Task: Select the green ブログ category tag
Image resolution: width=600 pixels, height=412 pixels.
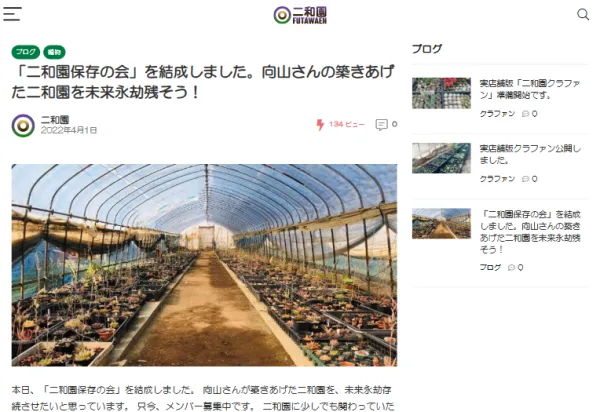Action: pyautogui.click(x=26, y=52)
